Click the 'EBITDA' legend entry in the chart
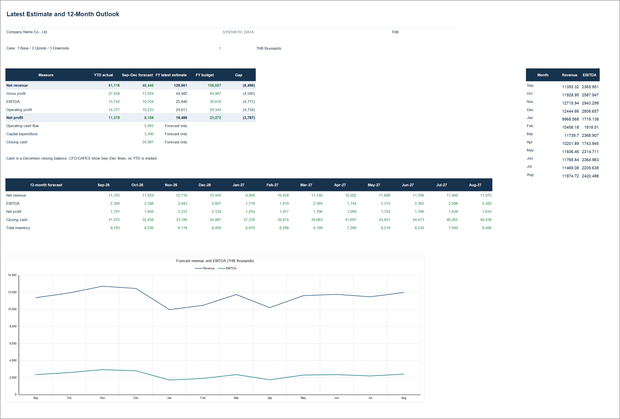The width and height of the screenshot is (620, 419). point(227,268)
